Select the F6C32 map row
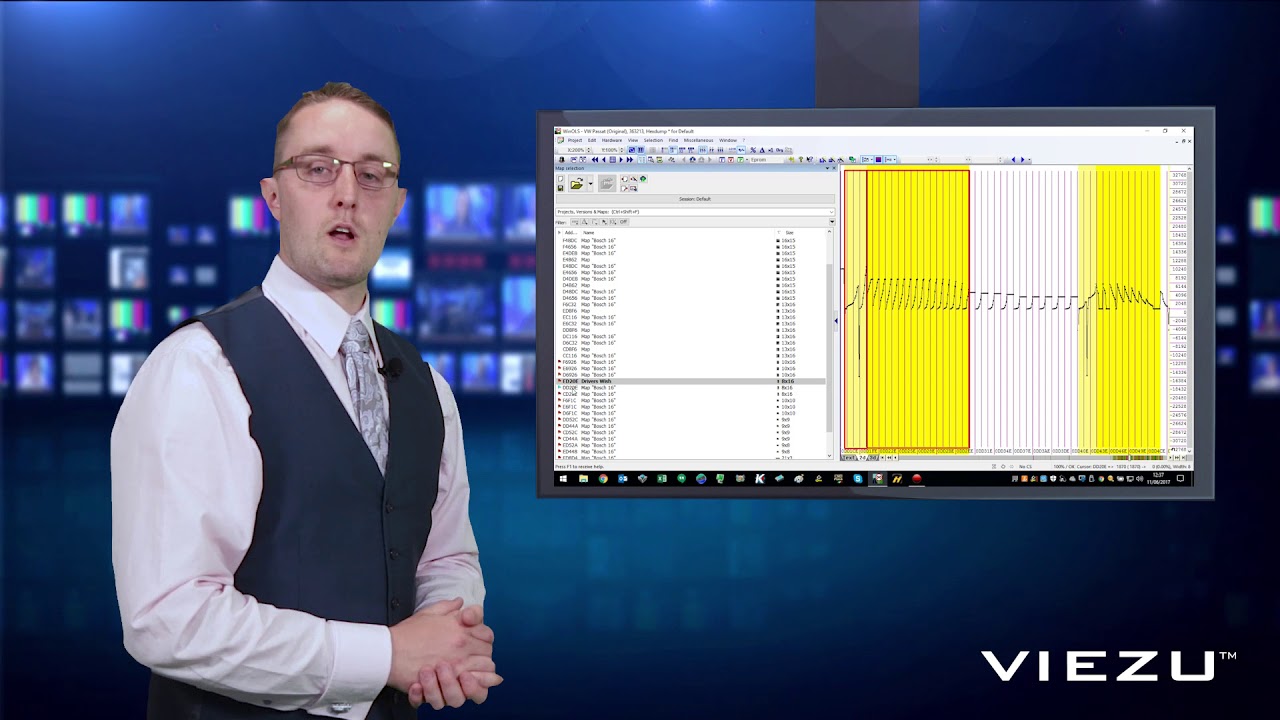The image size is (1280, 720). pos(691,304)
